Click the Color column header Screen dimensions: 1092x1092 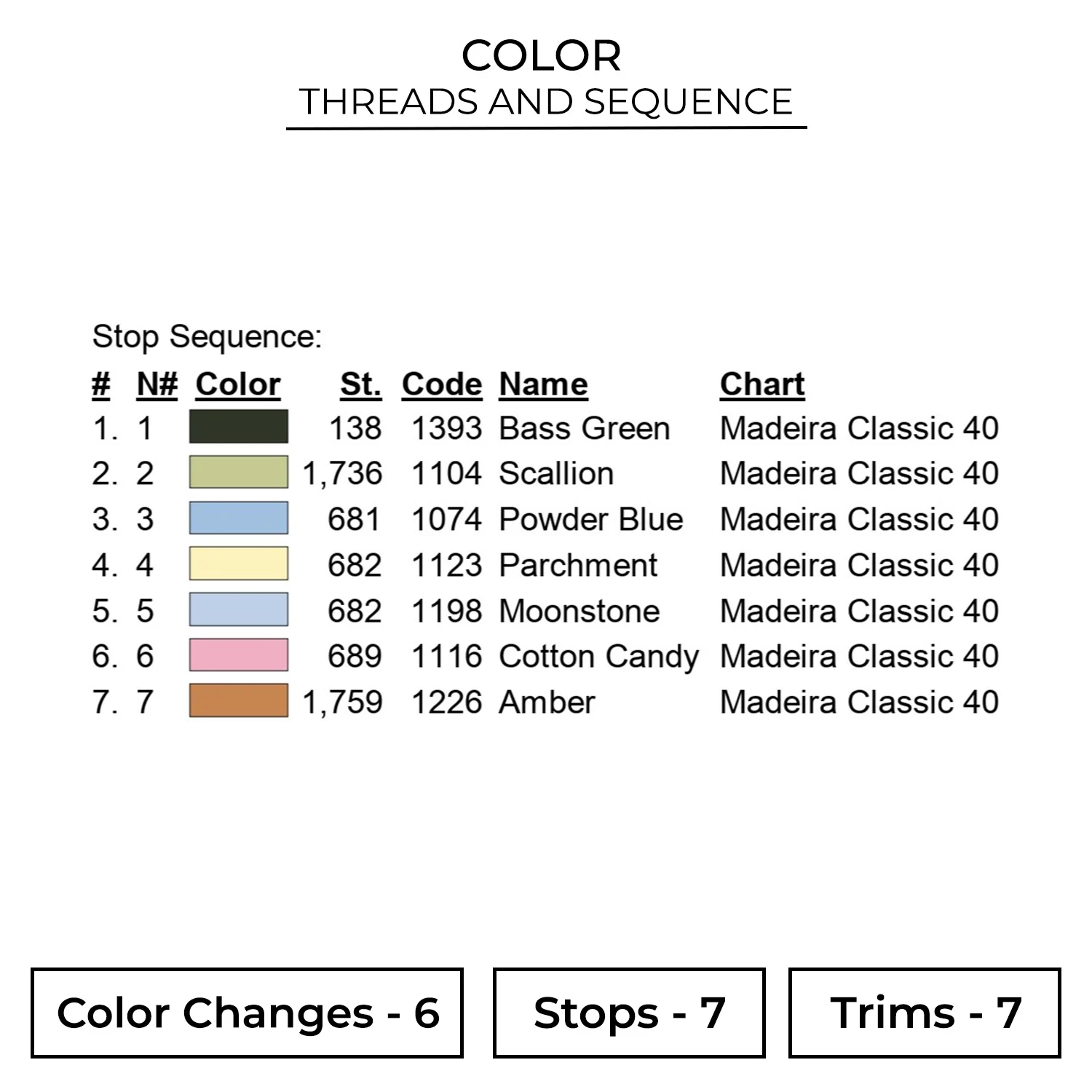(238, 384)
